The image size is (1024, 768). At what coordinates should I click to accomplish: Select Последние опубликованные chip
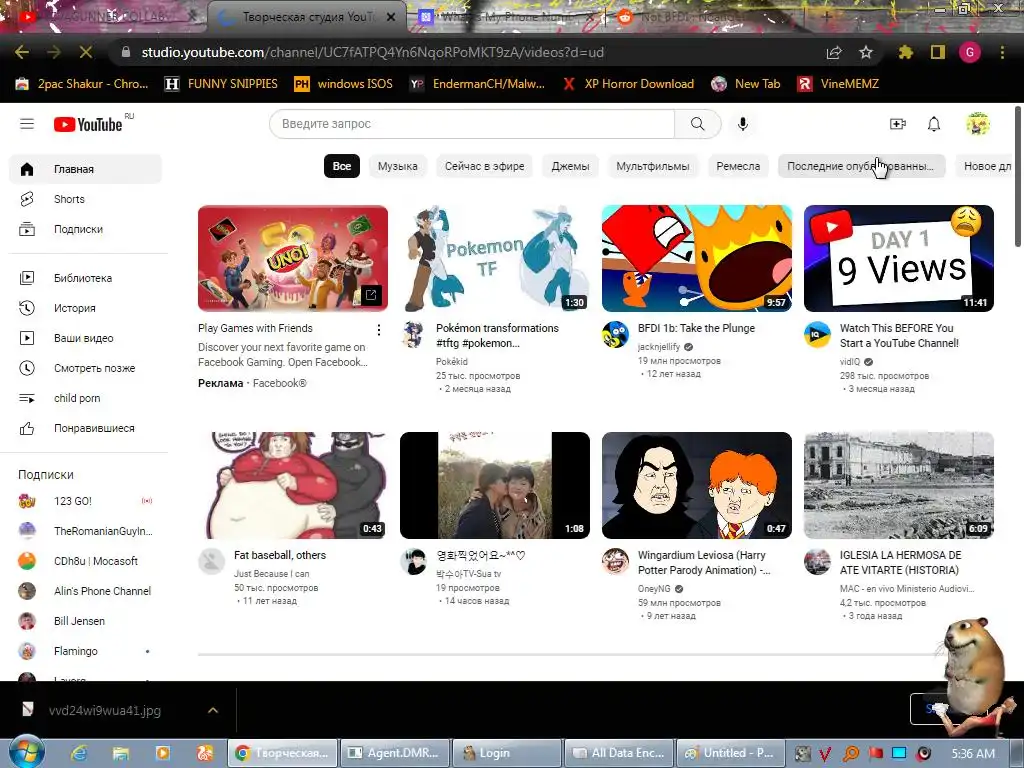coord(861,166)
